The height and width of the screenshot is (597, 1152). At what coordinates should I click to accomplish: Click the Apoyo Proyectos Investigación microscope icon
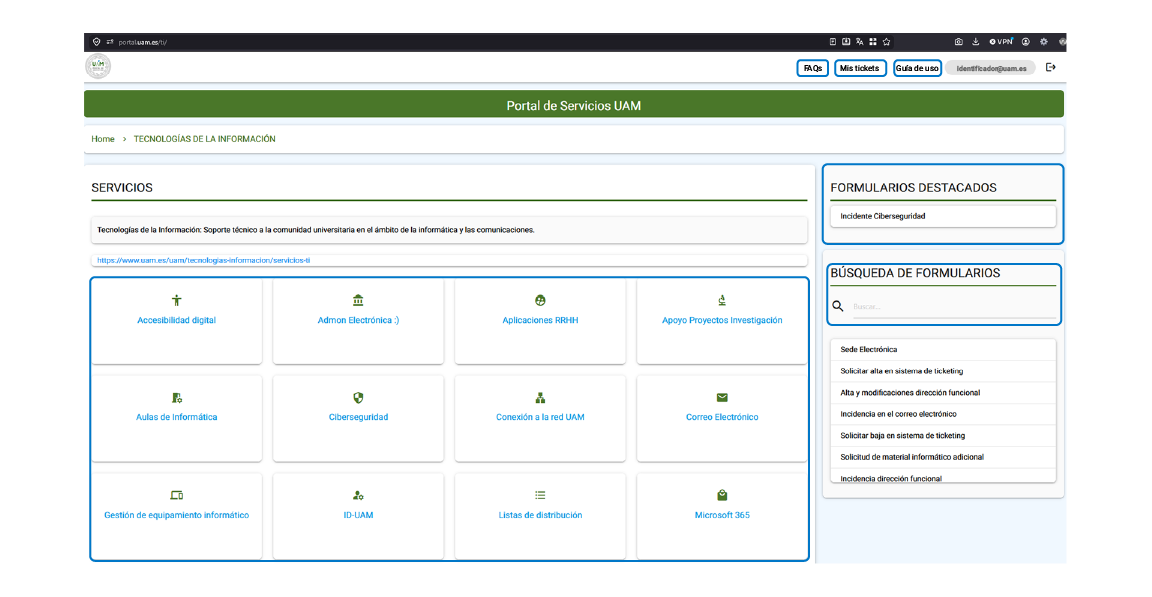(722, 300)
